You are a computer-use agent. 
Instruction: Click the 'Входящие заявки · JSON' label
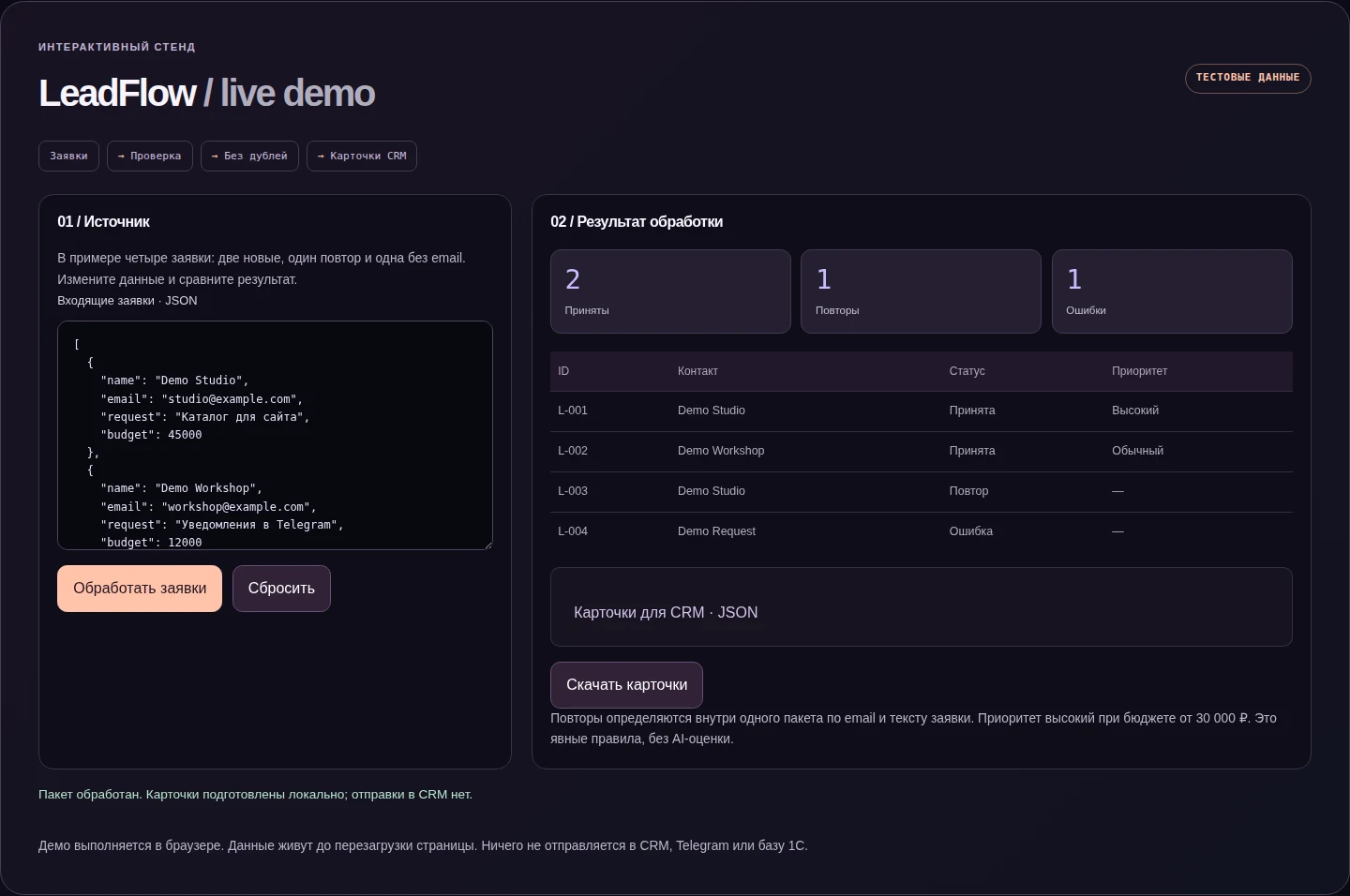point(127,301)
